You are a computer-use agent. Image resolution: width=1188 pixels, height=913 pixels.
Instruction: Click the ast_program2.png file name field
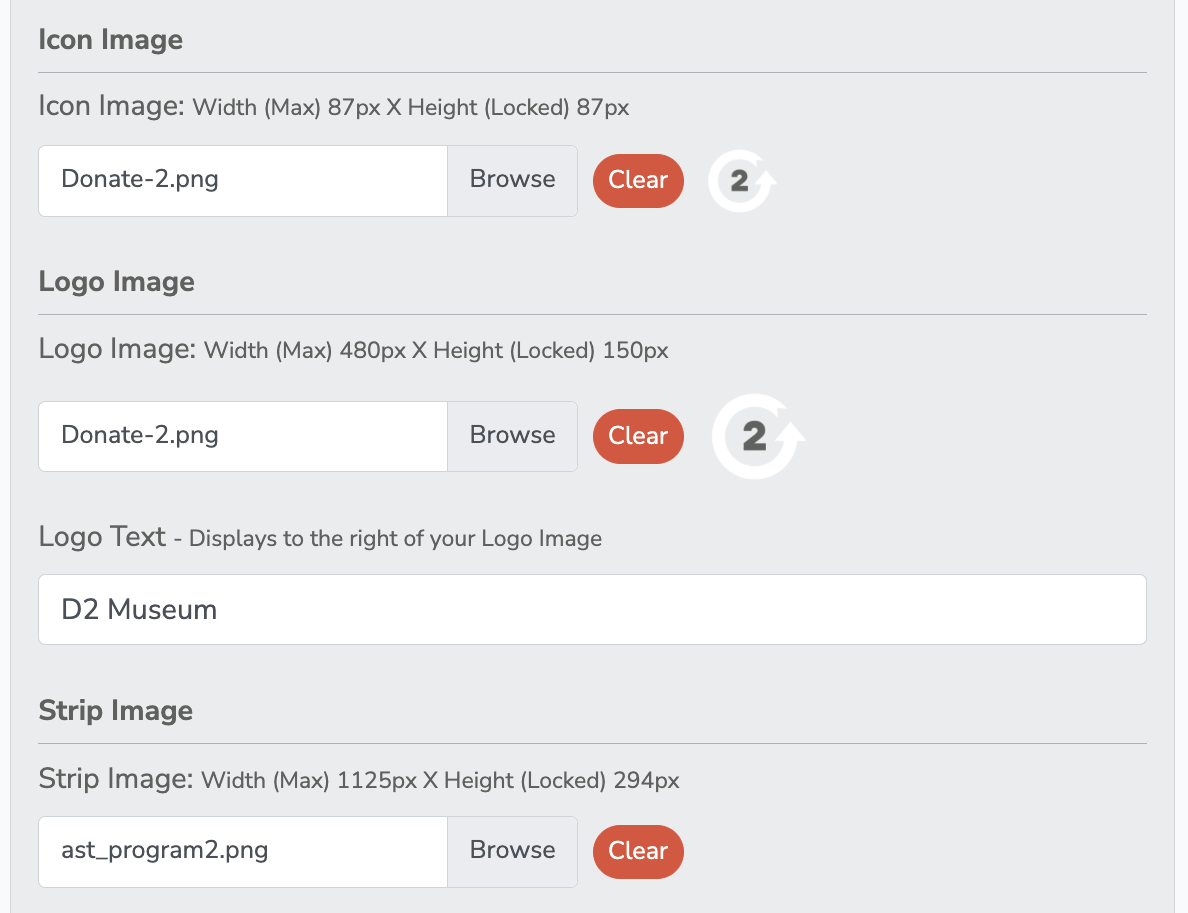243,852
